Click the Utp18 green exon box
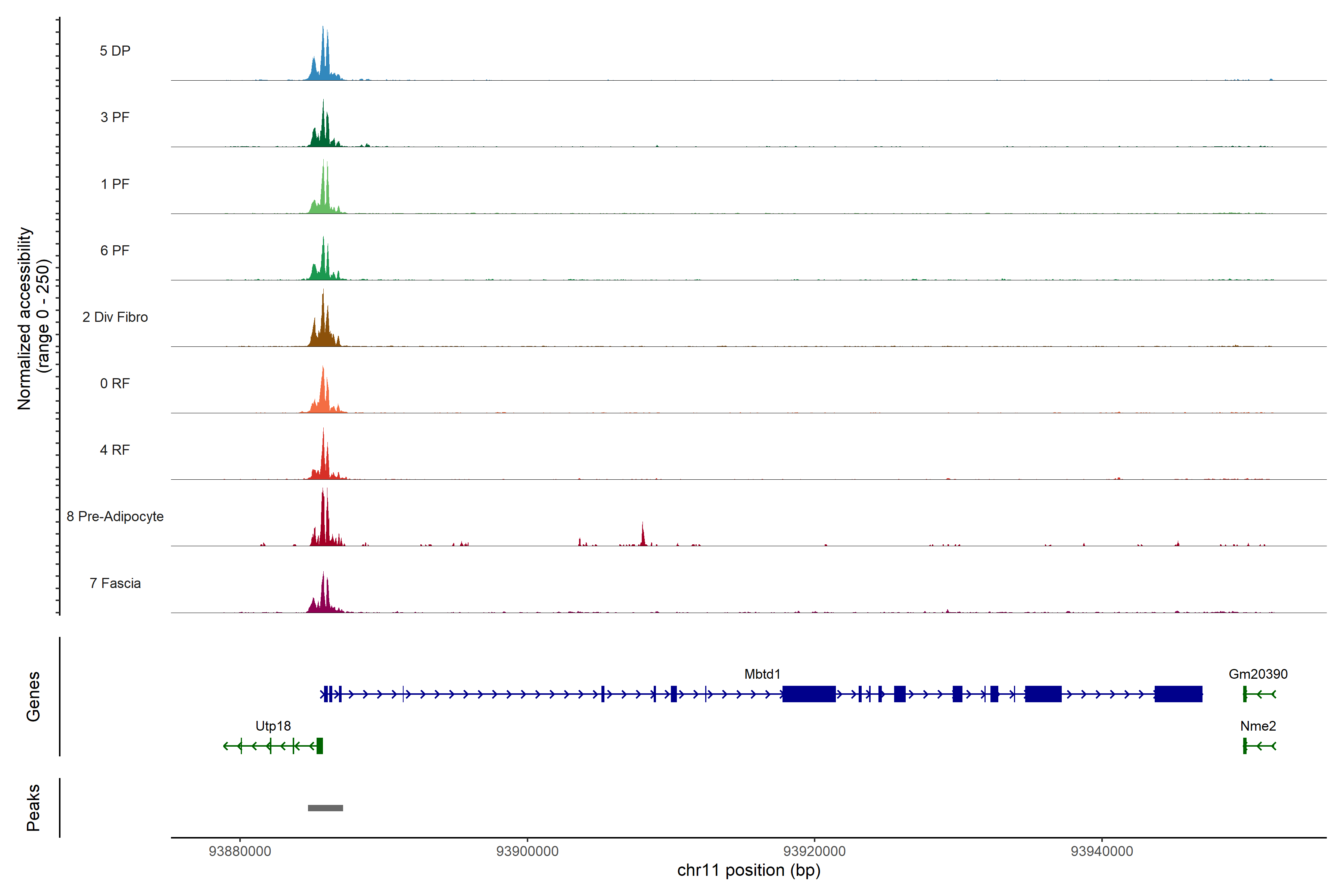The height and width of the screenshot is (896, 1344). tap(320, 746)
